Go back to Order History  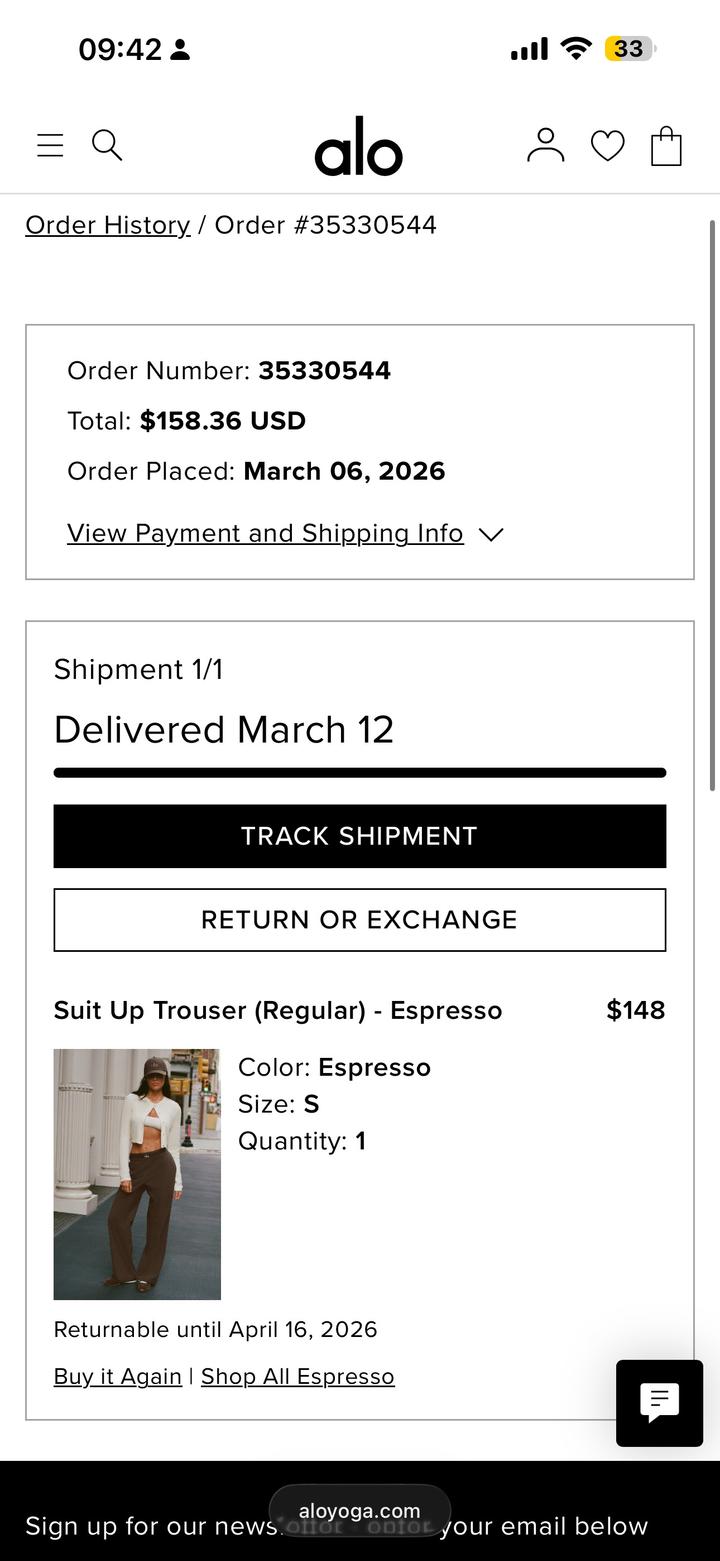pos(108,225)
